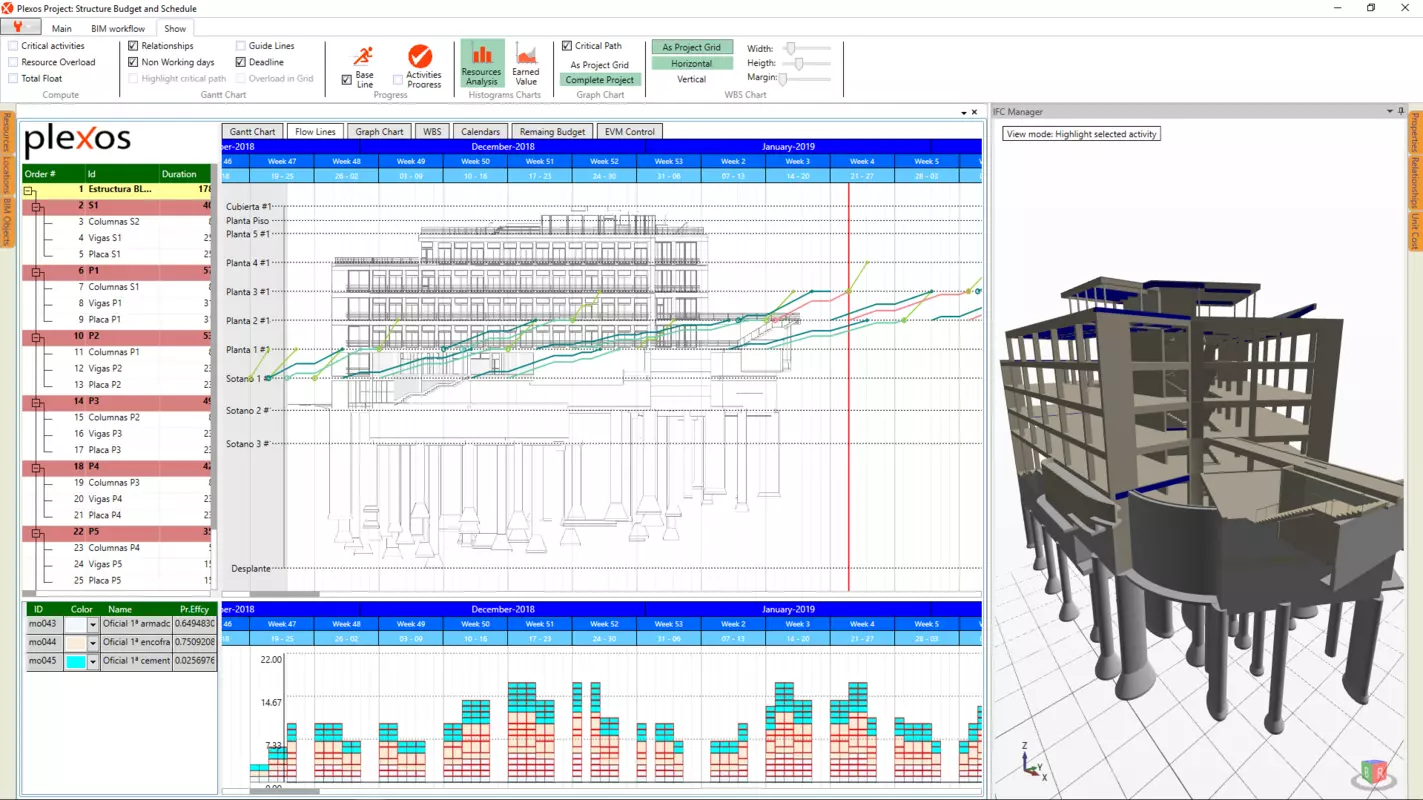Image resolution: width=1423 pixels, height=800 pixels.
Task: Collapse the P5 group
Action: 37,532
